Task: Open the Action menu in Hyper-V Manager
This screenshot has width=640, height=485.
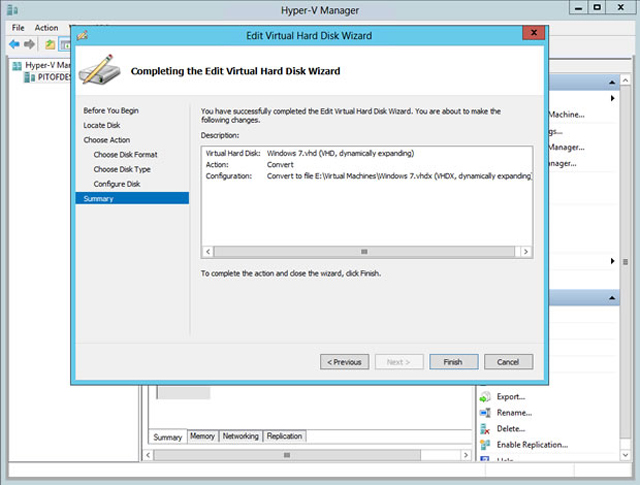Action: tap(46, 28)
